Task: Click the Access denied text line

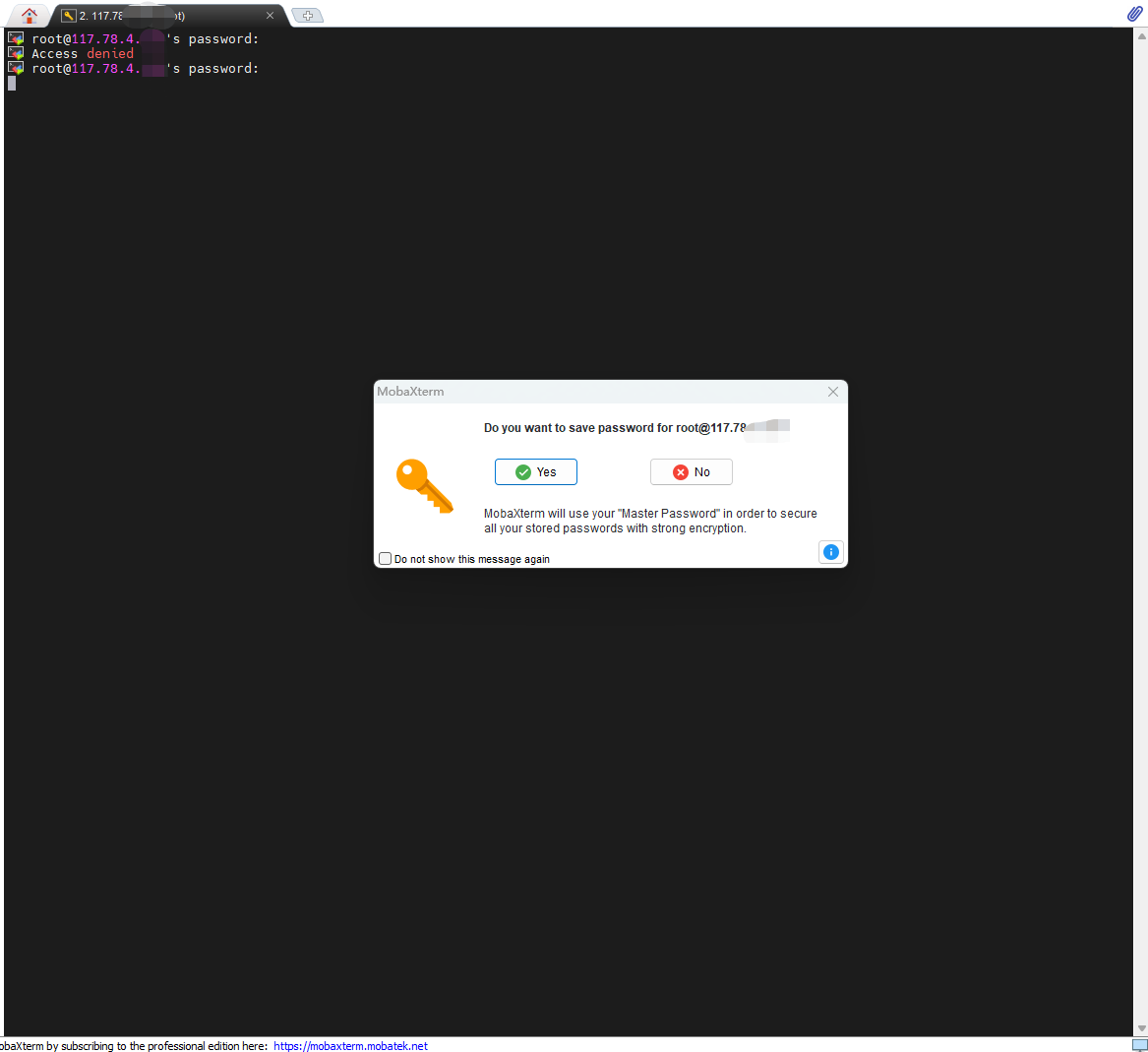Action: pyautogui.click(x=83, y=53)
